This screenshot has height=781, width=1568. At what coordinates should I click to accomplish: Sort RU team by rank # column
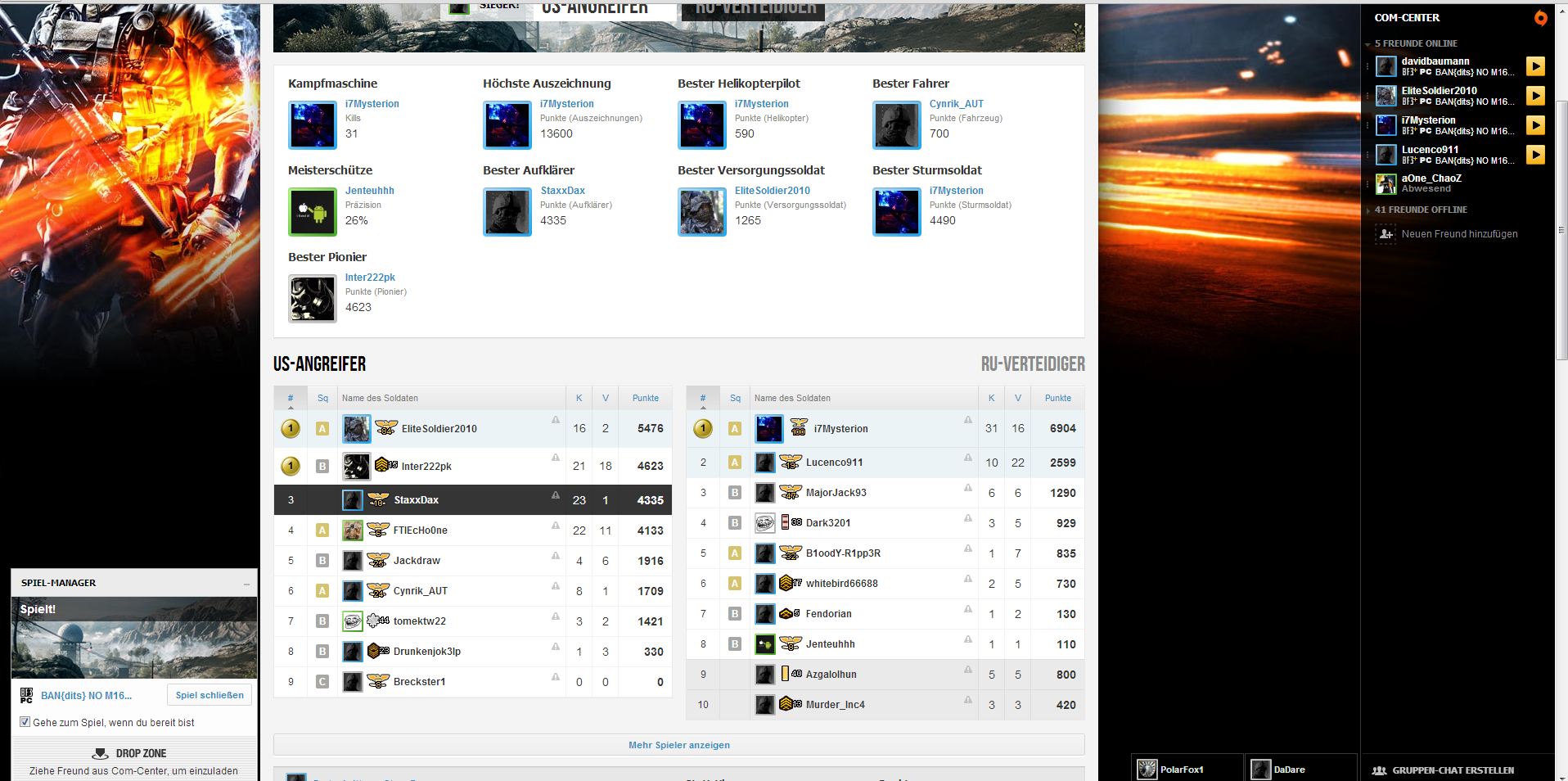pyautogui.click(x=703, y=399)
